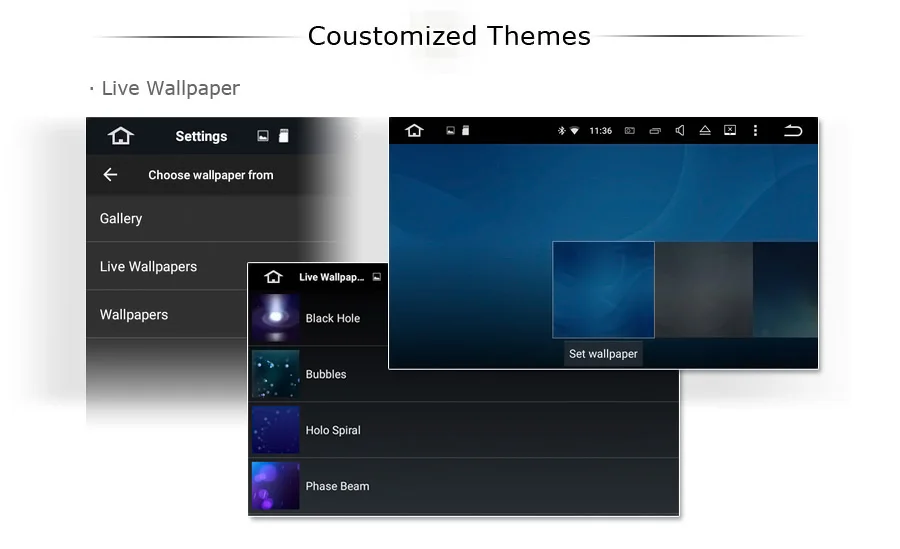Tap the Bluetooth status icon
This screenshot has height=549, width=900.
point(561,130)
